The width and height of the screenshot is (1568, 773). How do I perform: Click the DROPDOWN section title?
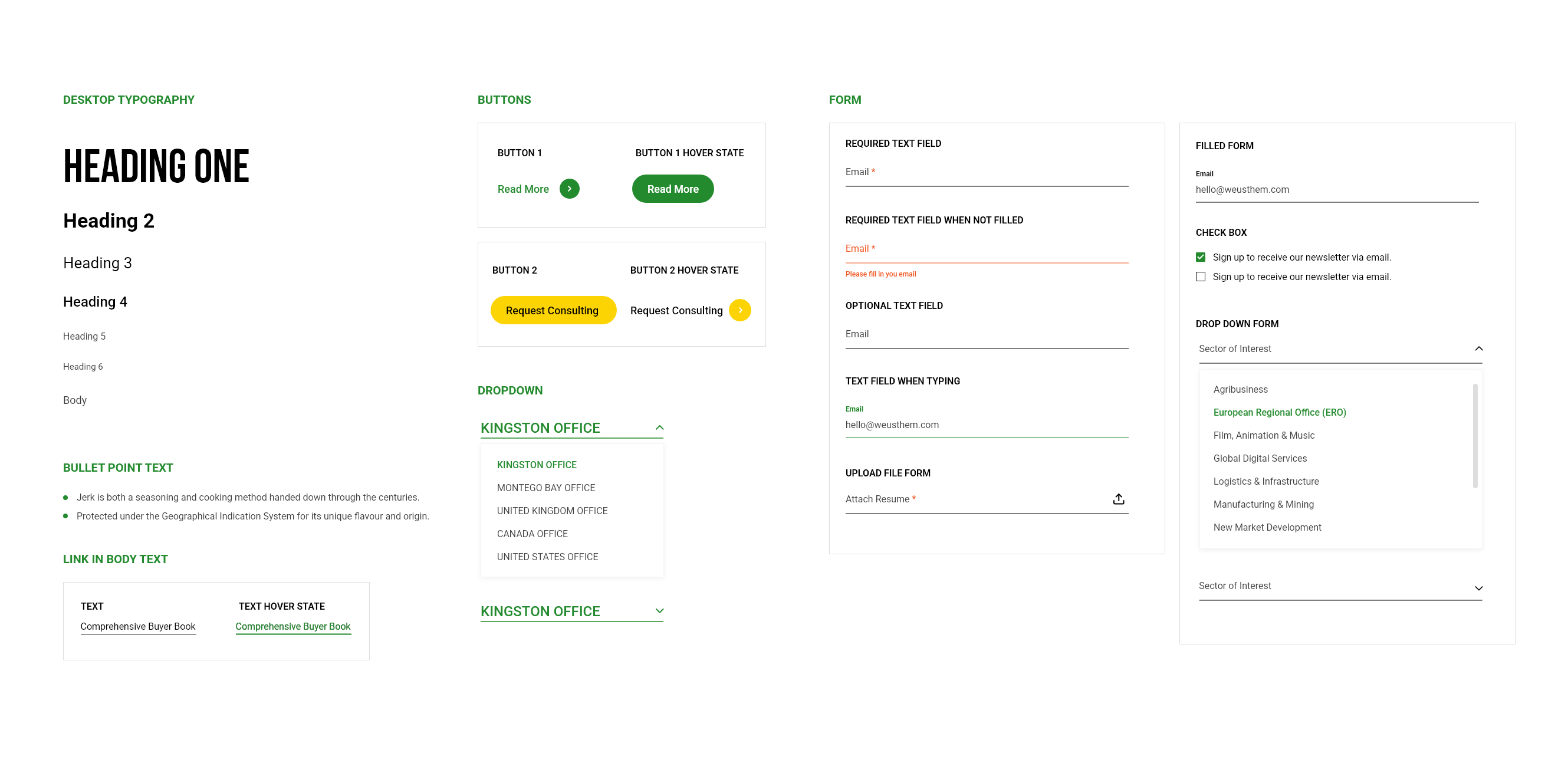(x=510, y=391)
